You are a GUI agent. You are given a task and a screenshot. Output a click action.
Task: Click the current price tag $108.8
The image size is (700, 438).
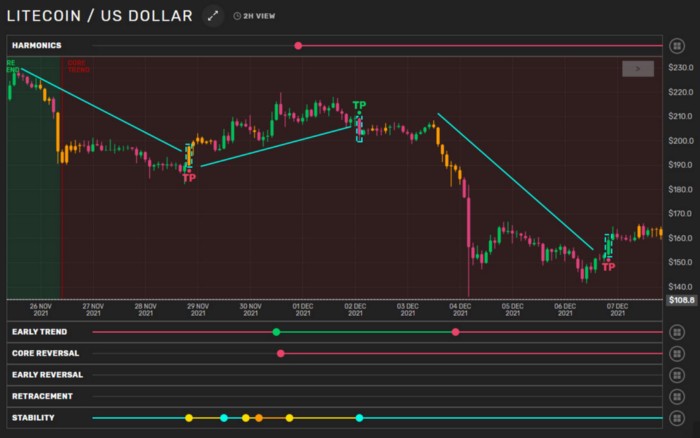pyautogui.click(x=681, y=300)
